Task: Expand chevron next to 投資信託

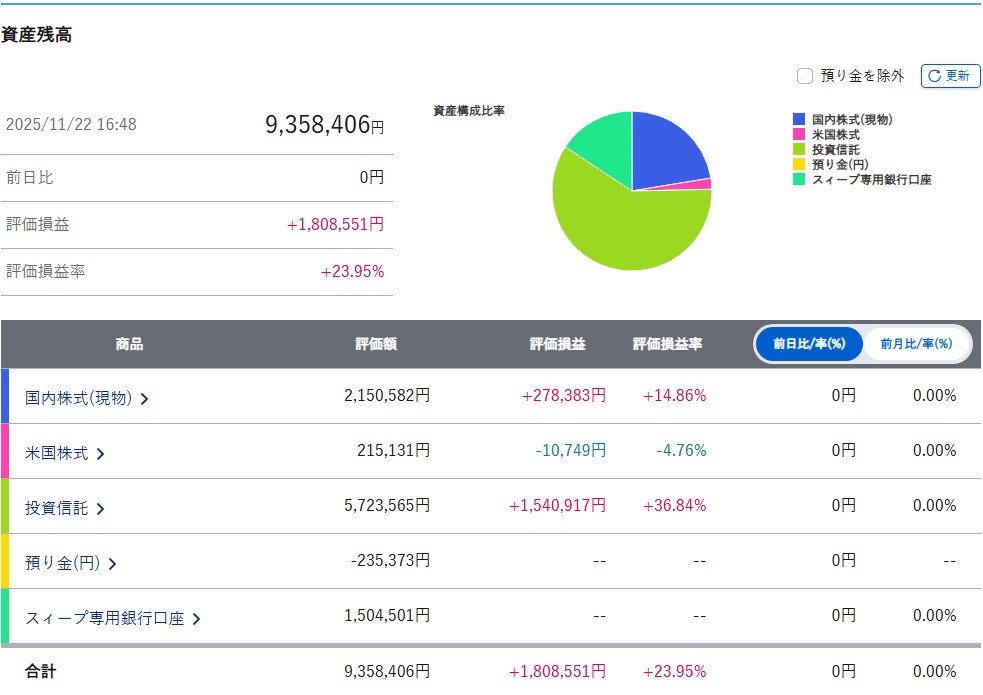Action: tap(100, 509)
